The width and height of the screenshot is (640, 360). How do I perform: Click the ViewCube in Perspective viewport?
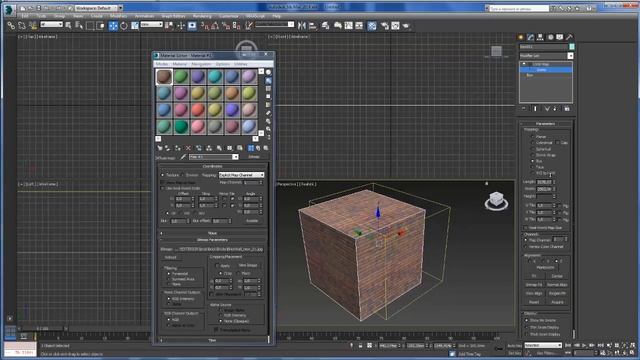(x=496, y=200)
